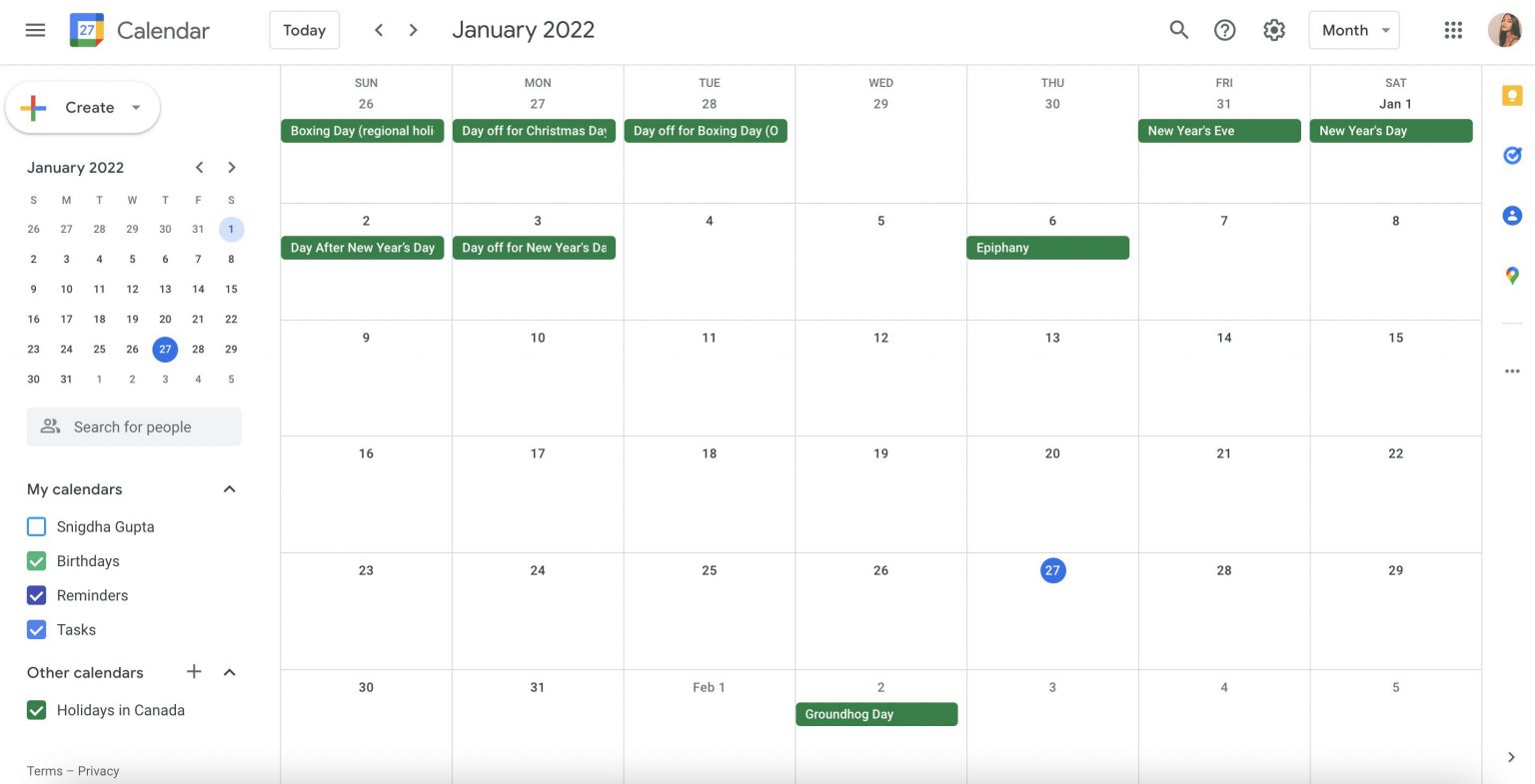
Task: Toggle the Tasks calendar checkbox
Action: click(37, 630)
